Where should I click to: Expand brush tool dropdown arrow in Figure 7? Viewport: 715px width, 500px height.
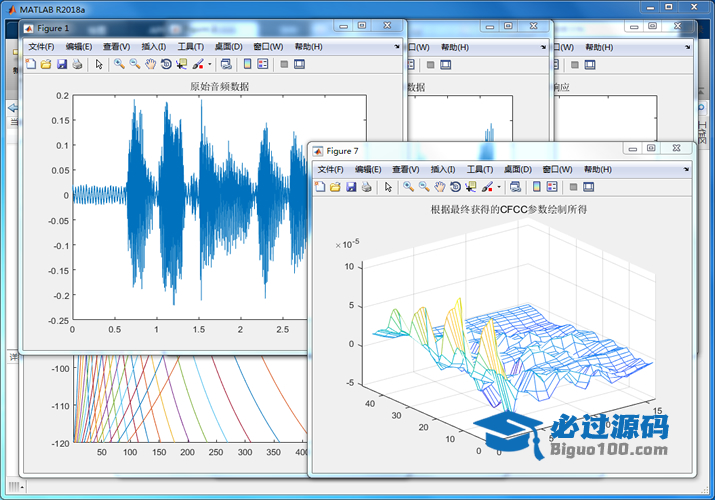tap(498, 187)
